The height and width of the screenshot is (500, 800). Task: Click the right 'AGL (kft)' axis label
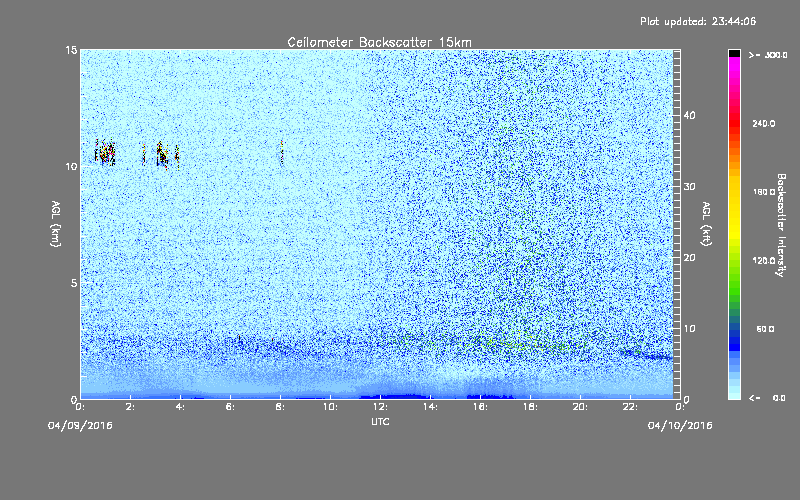(x=706, y=224)
